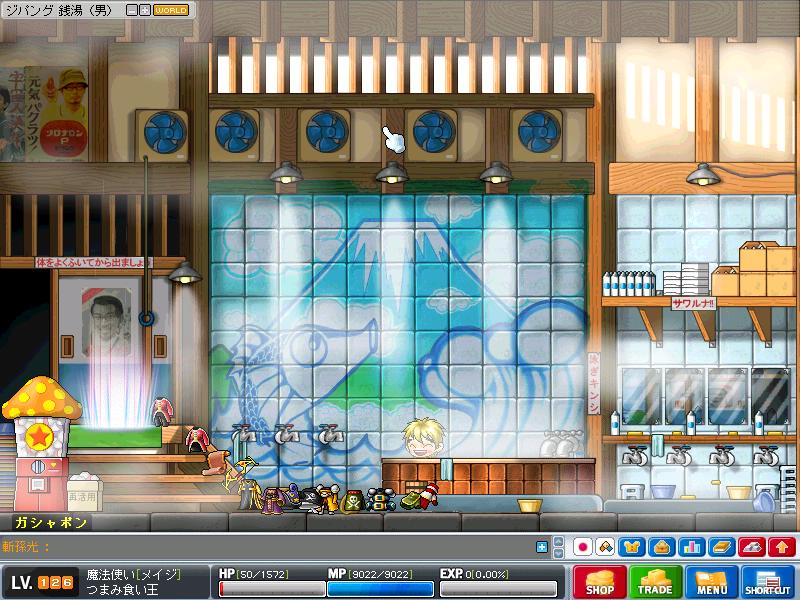The width and height of the screenshot is (800, 600).
Task: Open the stats bar chart icon
Action: point(692,547)
